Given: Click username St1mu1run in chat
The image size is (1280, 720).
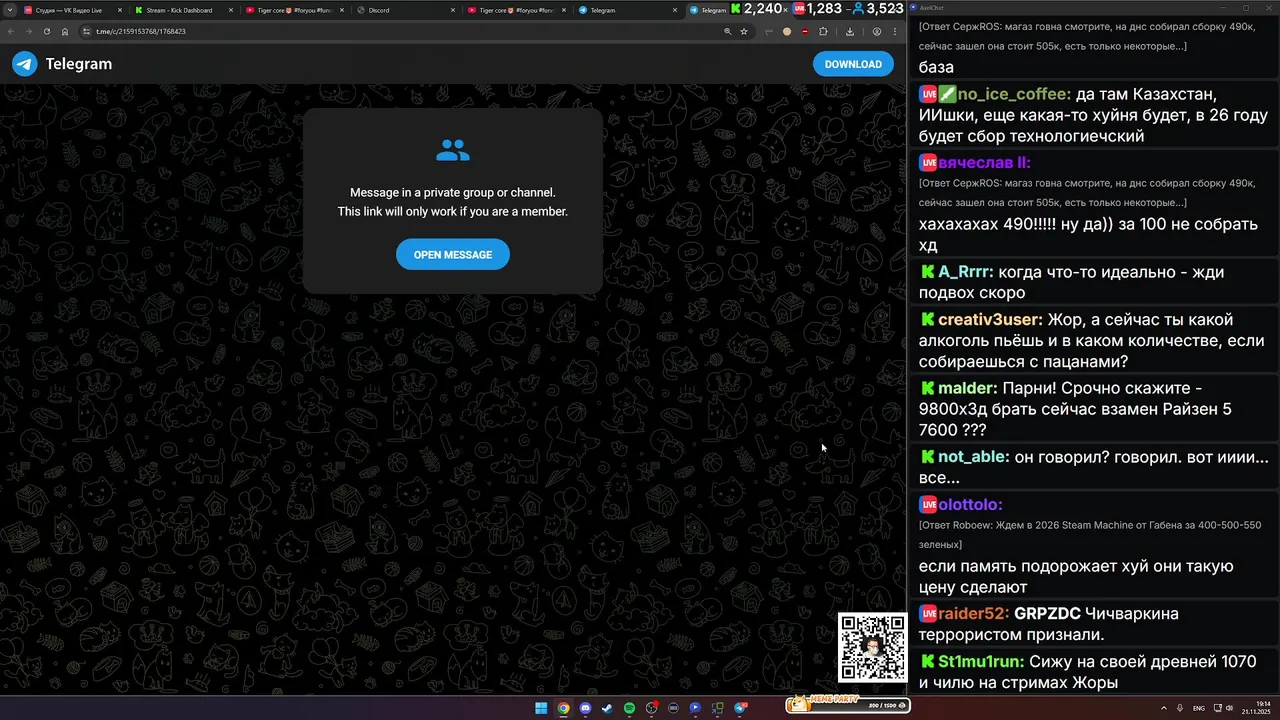Looking at the screenshot, I should (981, 661).
